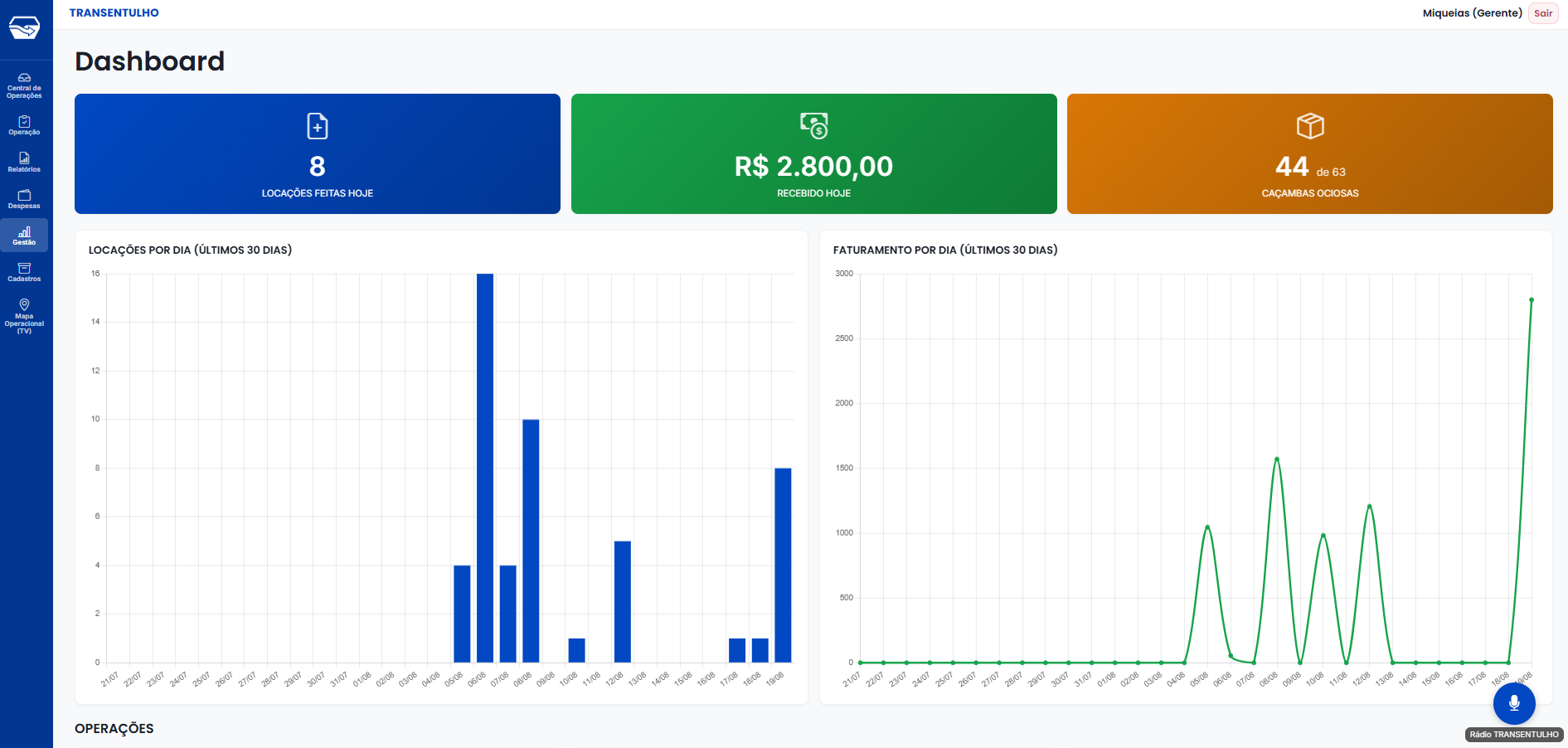Open Mapa Operacional (TV) item
The image size is (1568, 748).
(24, 316)
